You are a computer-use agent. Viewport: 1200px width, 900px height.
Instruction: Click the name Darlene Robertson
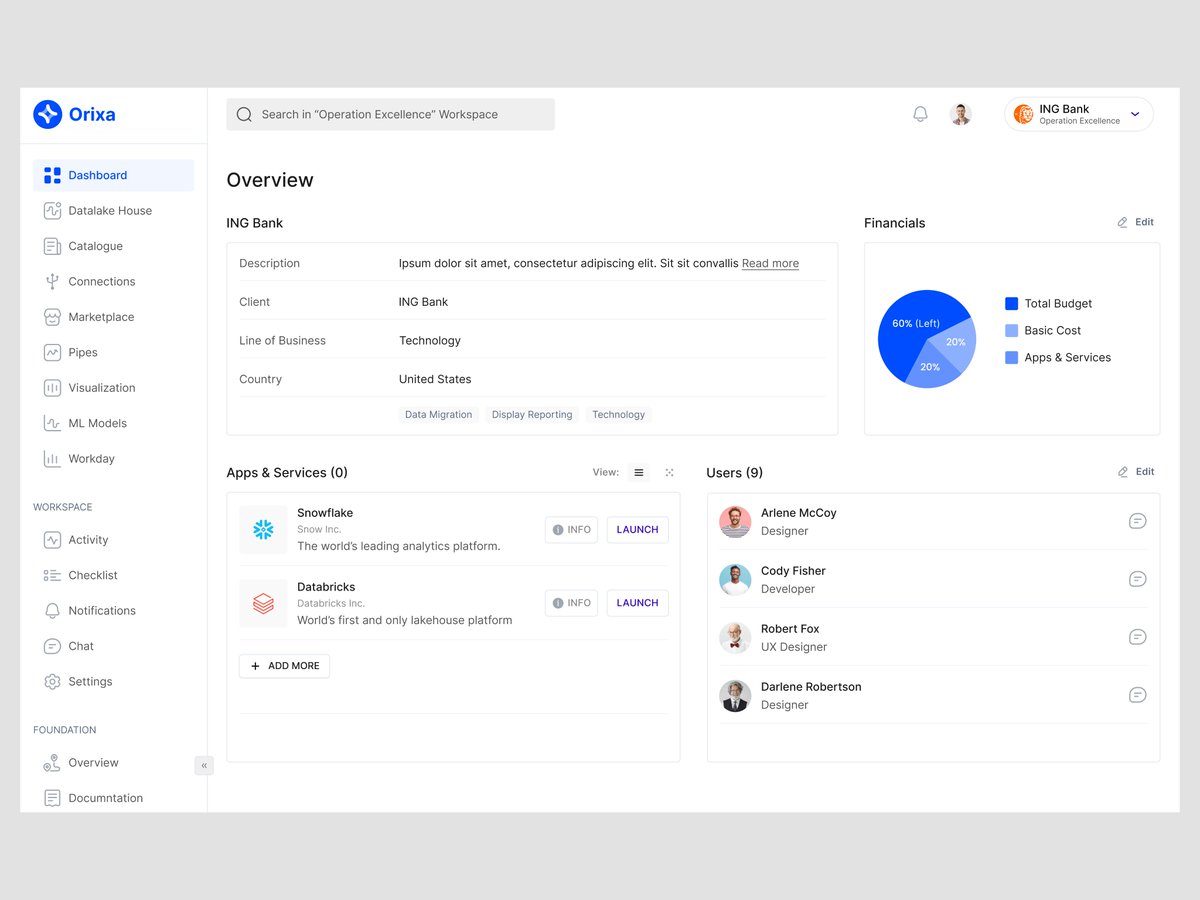[811, 687]
